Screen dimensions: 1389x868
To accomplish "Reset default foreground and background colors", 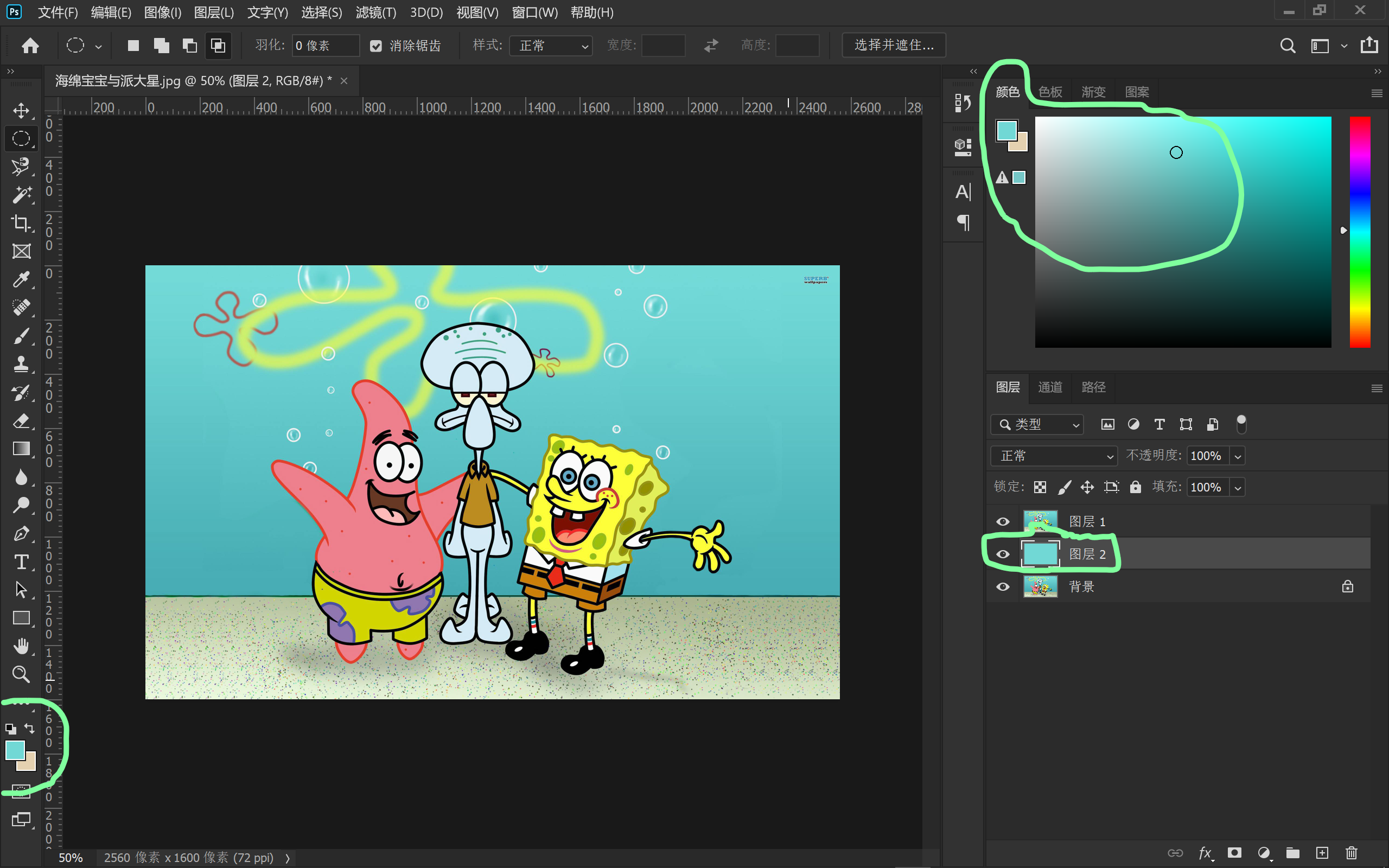I will tap(10, 729).
